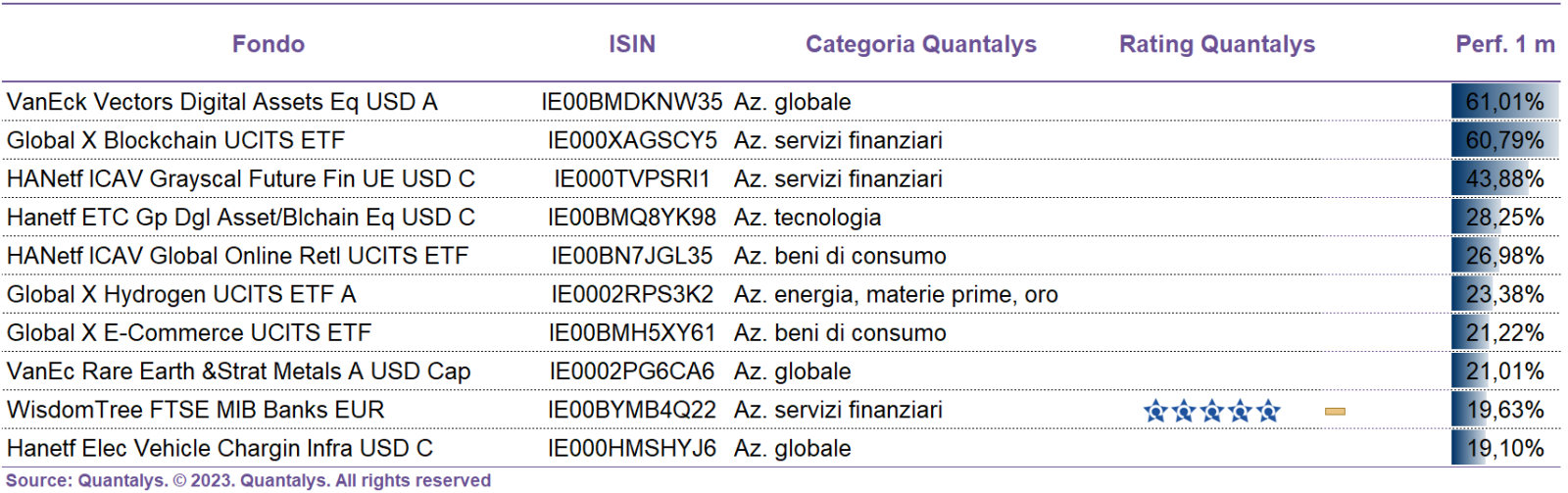Click the Source: Quantalys copyright text

pyautogui.click(x=249, y=480)
